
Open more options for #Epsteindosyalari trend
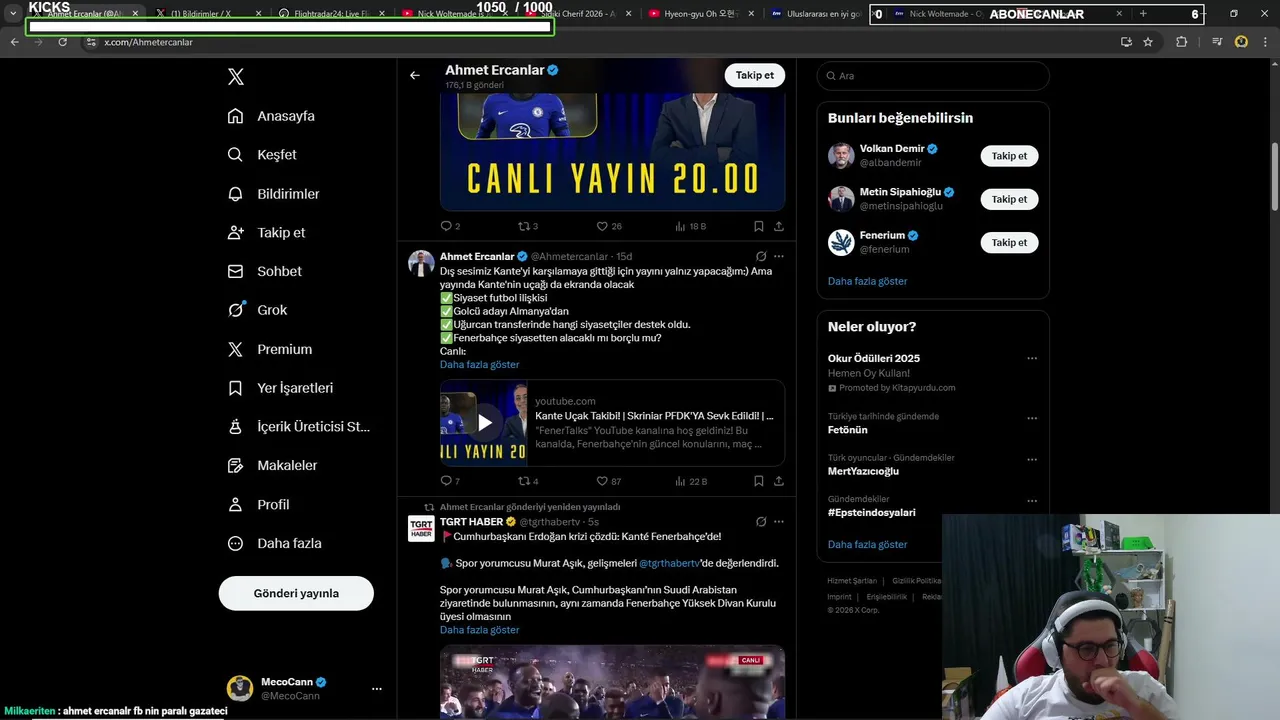(x=1032, y=501)
